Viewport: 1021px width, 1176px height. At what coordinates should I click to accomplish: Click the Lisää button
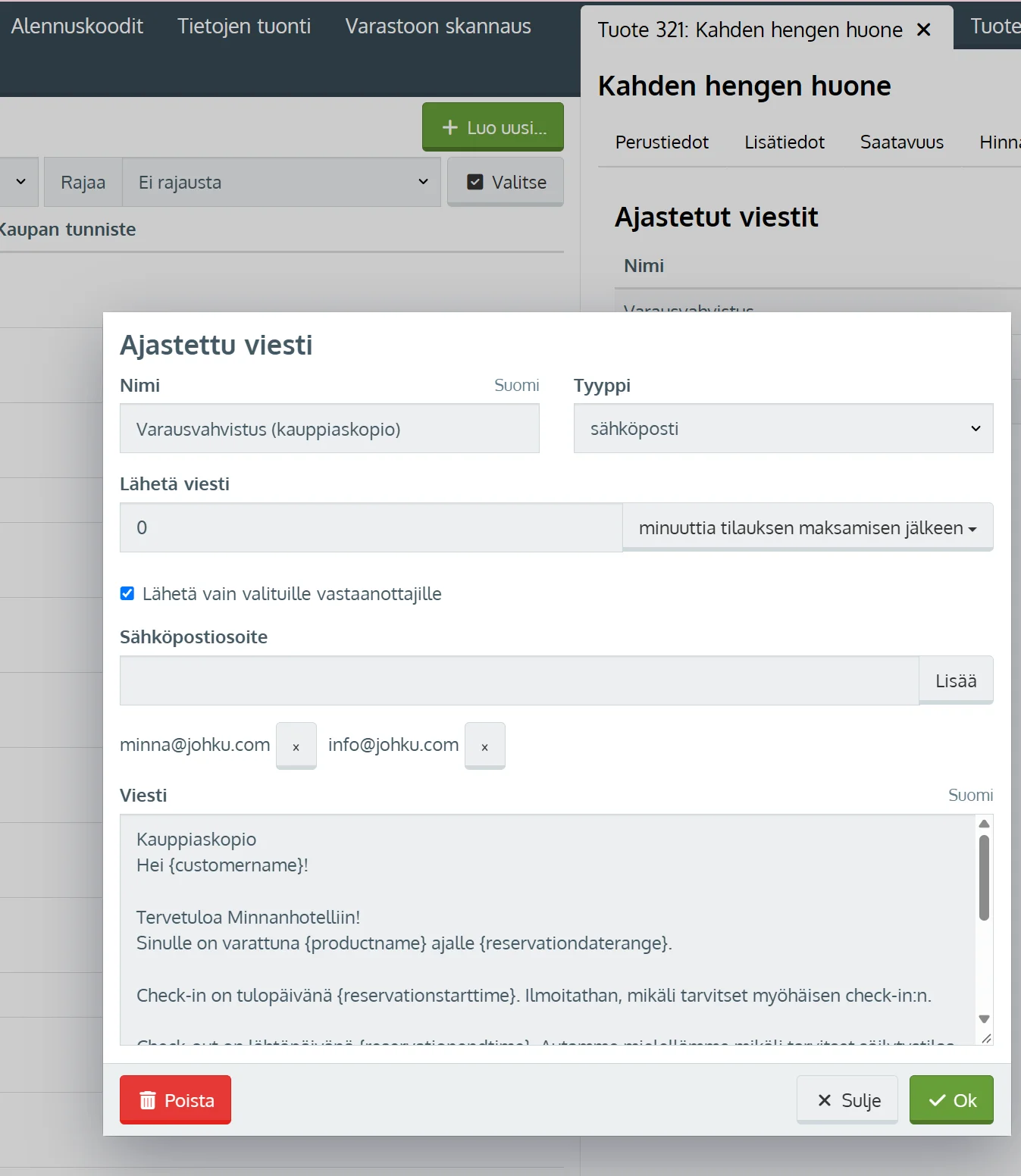(x=956, y=680)
